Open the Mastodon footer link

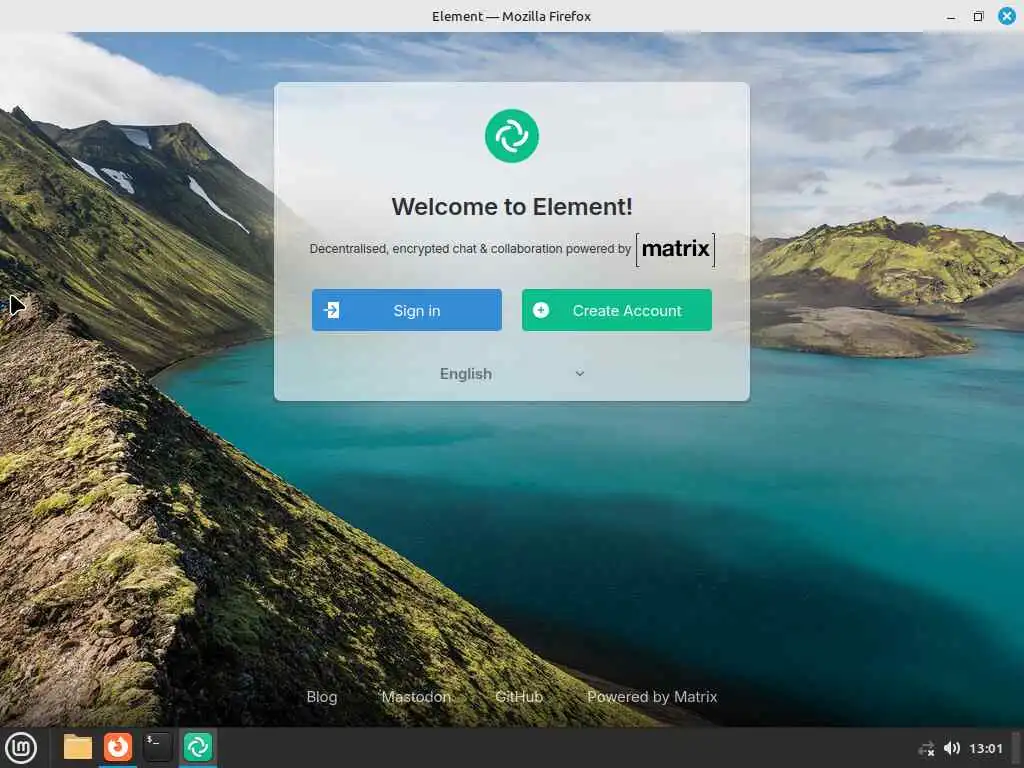click(x=416, y=697)
